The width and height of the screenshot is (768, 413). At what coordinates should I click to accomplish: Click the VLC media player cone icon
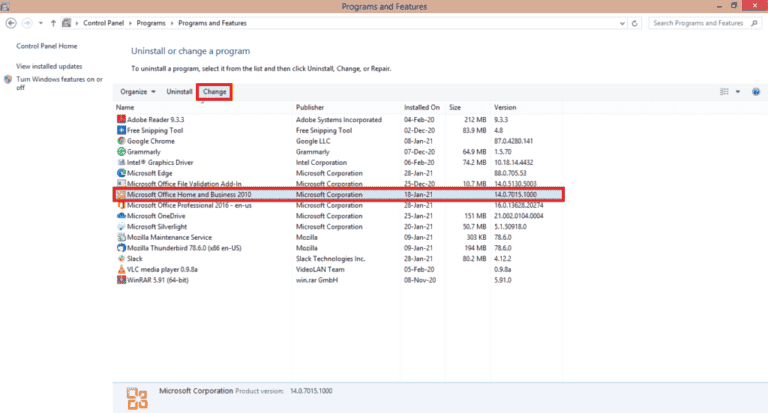coord(120,269)
